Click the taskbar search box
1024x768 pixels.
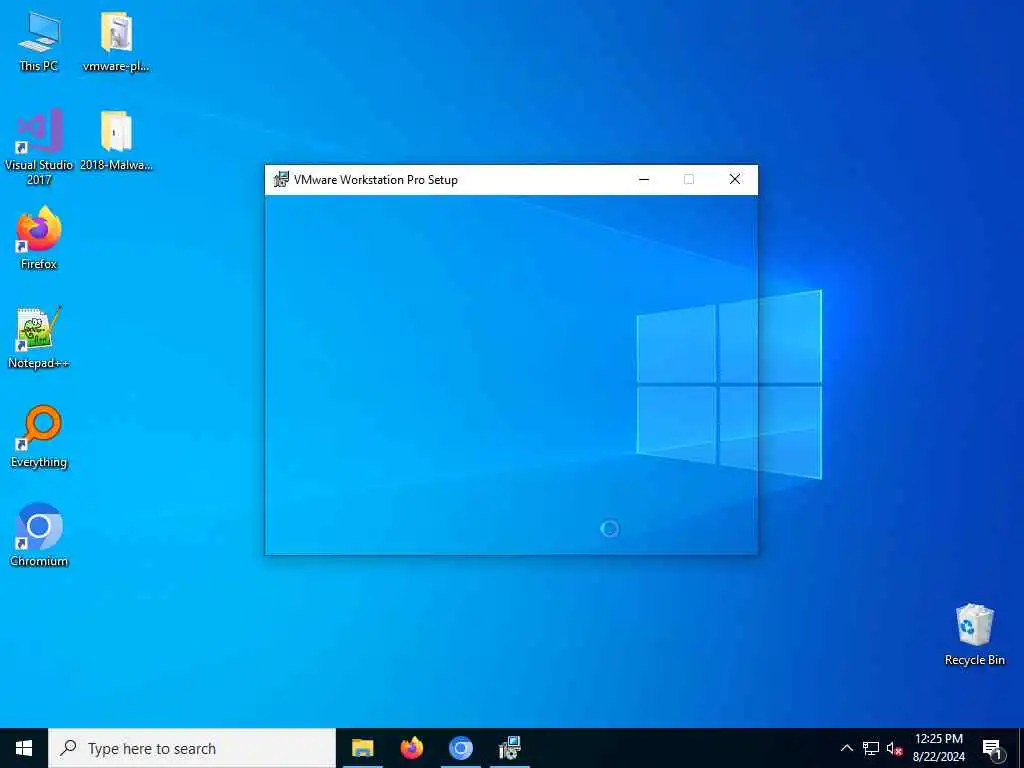tap(192, 748)
